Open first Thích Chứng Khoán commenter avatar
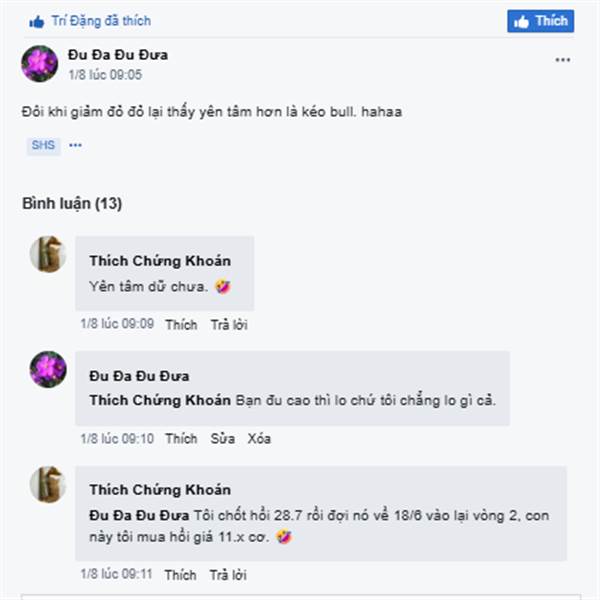The image size is (600, 600). click(x=48, y=254)
